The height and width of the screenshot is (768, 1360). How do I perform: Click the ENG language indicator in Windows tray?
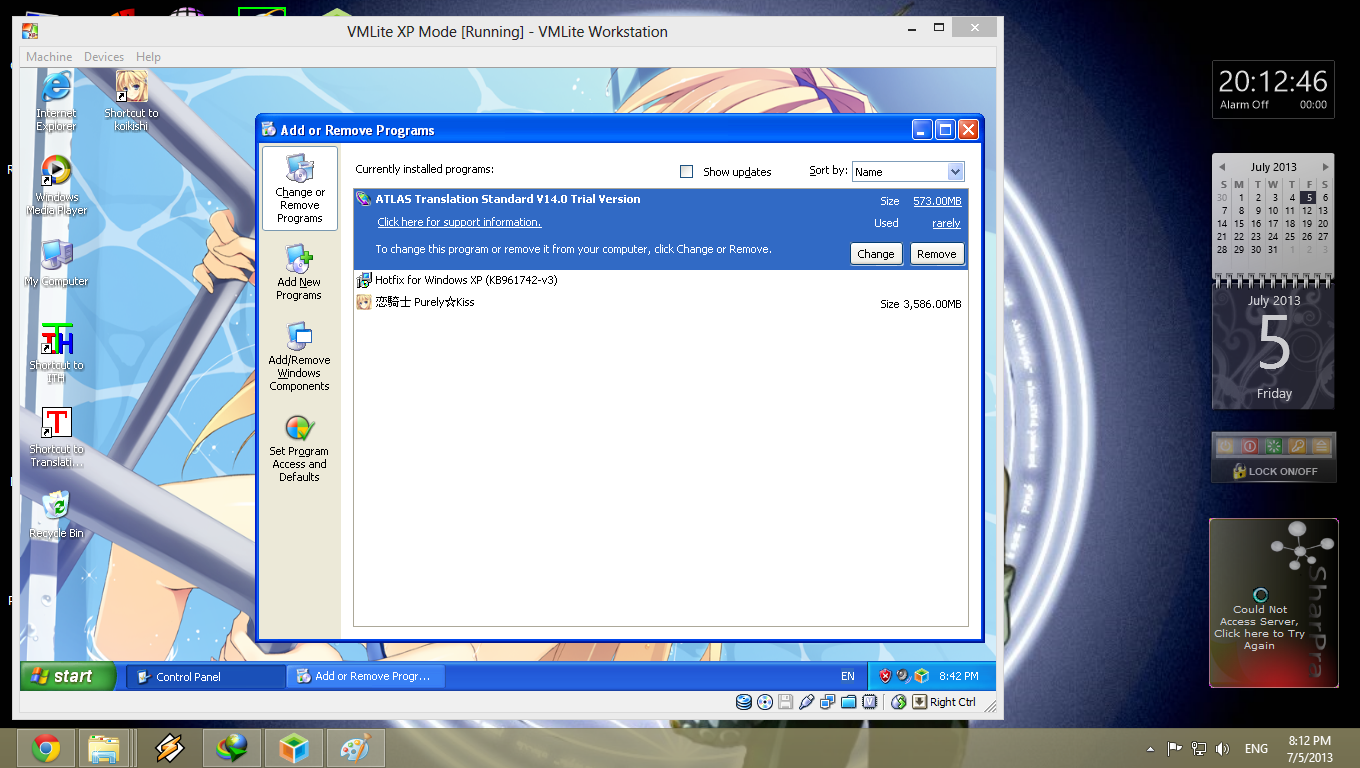tap(1256, 749)
